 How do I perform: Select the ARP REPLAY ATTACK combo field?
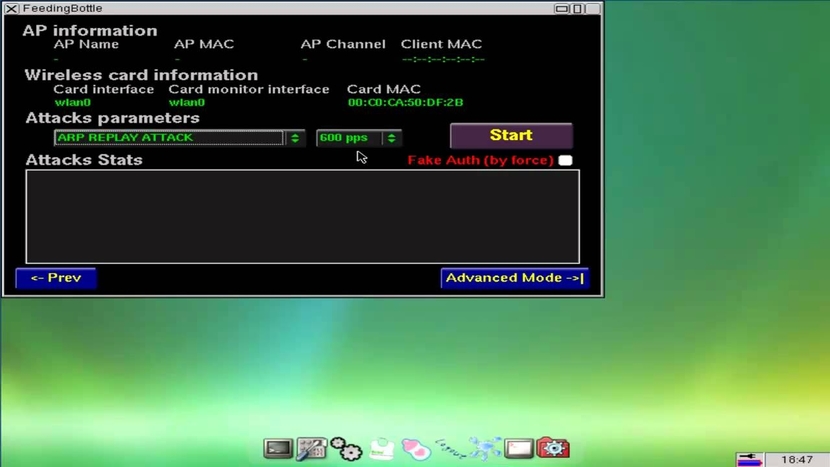(x=169, y=138)
